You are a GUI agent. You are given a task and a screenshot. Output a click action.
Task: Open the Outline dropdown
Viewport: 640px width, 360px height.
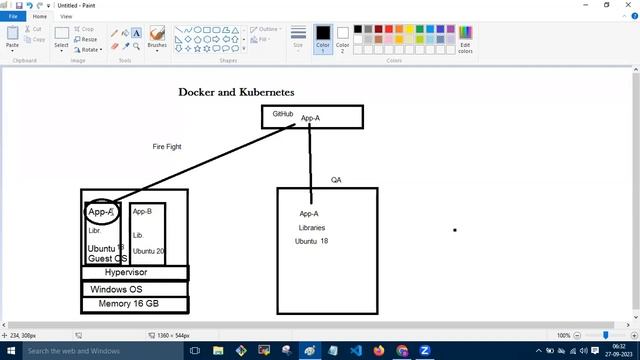tap(266, 29)
